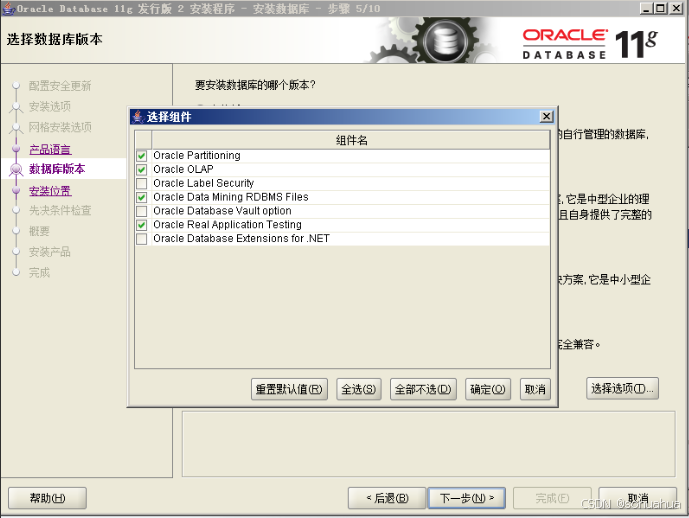Screen dimensions: 689x518
Task: Click the 网格安装选项 step label
Action: (60, 127)
